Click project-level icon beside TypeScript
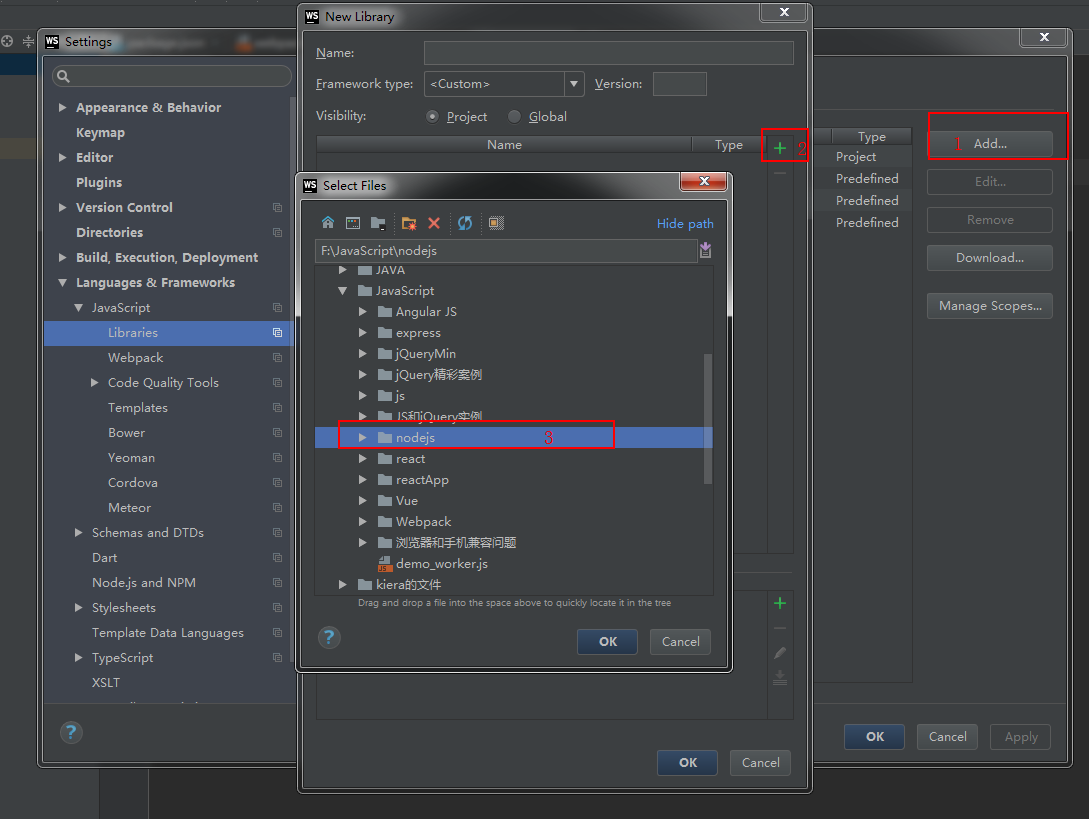This screenshot has height=819, width=1089. pyautogui.click(x=277, y=658)
